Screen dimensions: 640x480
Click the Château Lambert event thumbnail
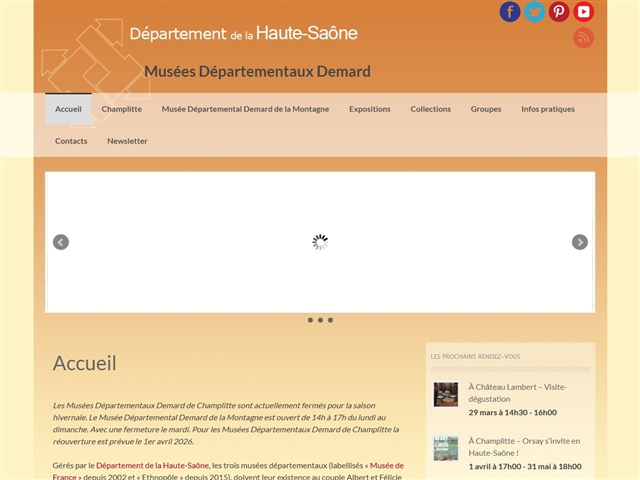pyautogui.click(x=446, y=394)
